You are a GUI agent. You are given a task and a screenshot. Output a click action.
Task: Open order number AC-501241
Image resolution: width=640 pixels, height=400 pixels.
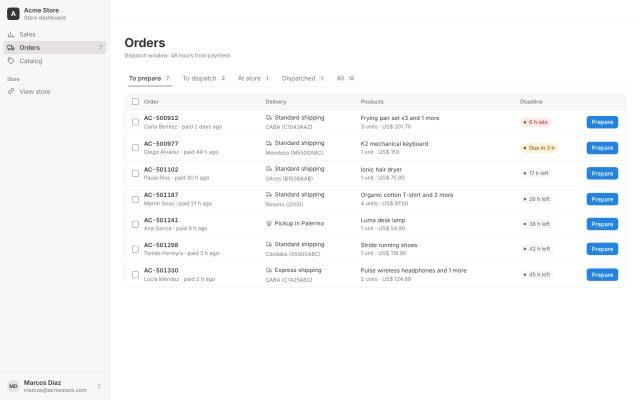point(161,220)
